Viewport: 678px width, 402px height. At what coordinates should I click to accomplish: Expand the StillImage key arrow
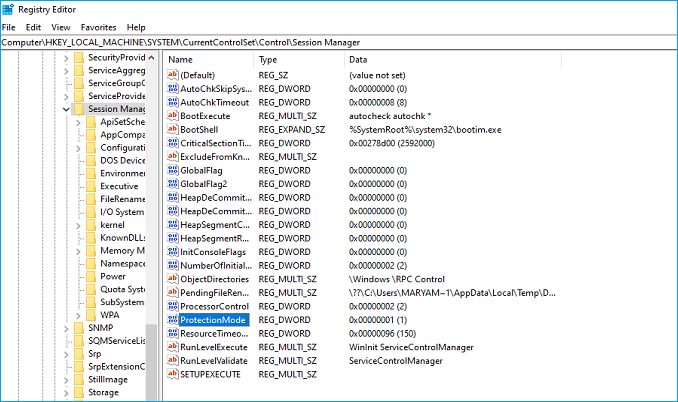[x=66, y=380]
